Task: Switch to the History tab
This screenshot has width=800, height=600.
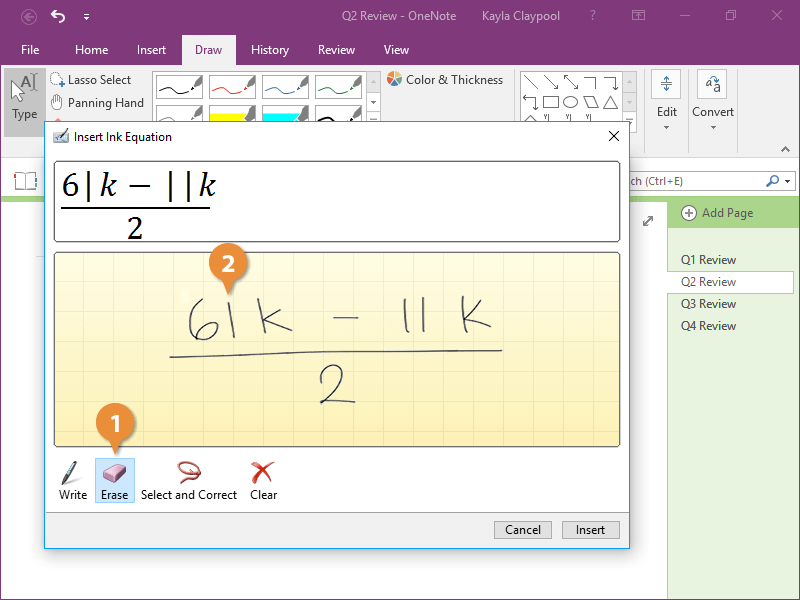Action: coord(270,50)
